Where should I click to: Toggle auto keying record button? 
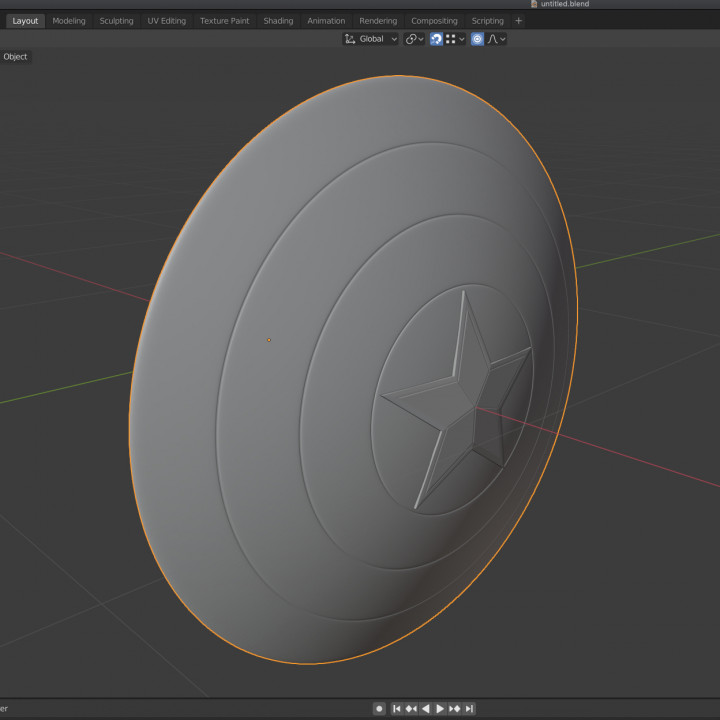click(379, 709)
